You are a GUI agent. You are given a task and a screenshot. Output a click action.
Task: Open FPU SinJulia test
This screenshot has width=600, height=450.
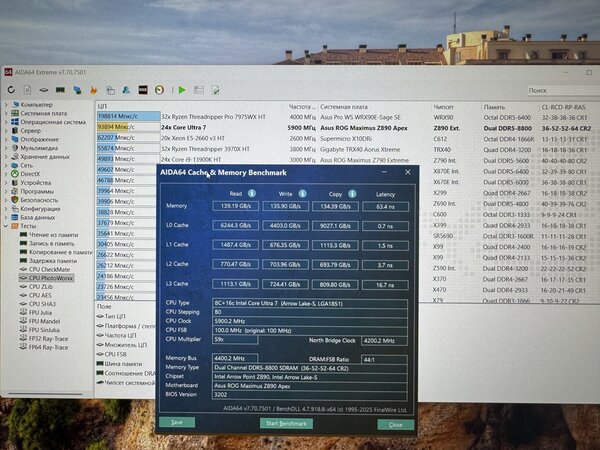[44, 330]
